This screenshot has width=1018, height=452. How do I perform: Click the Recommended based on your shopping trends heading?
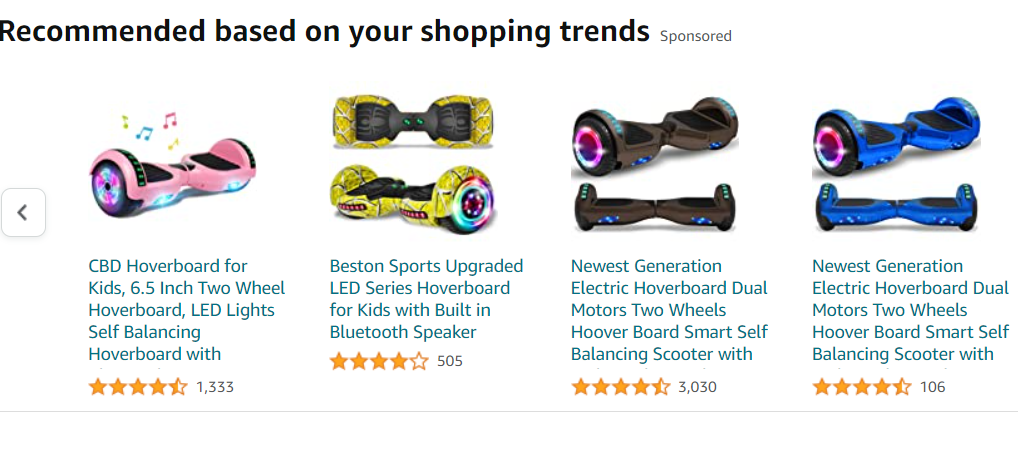(x=325, y=31)
